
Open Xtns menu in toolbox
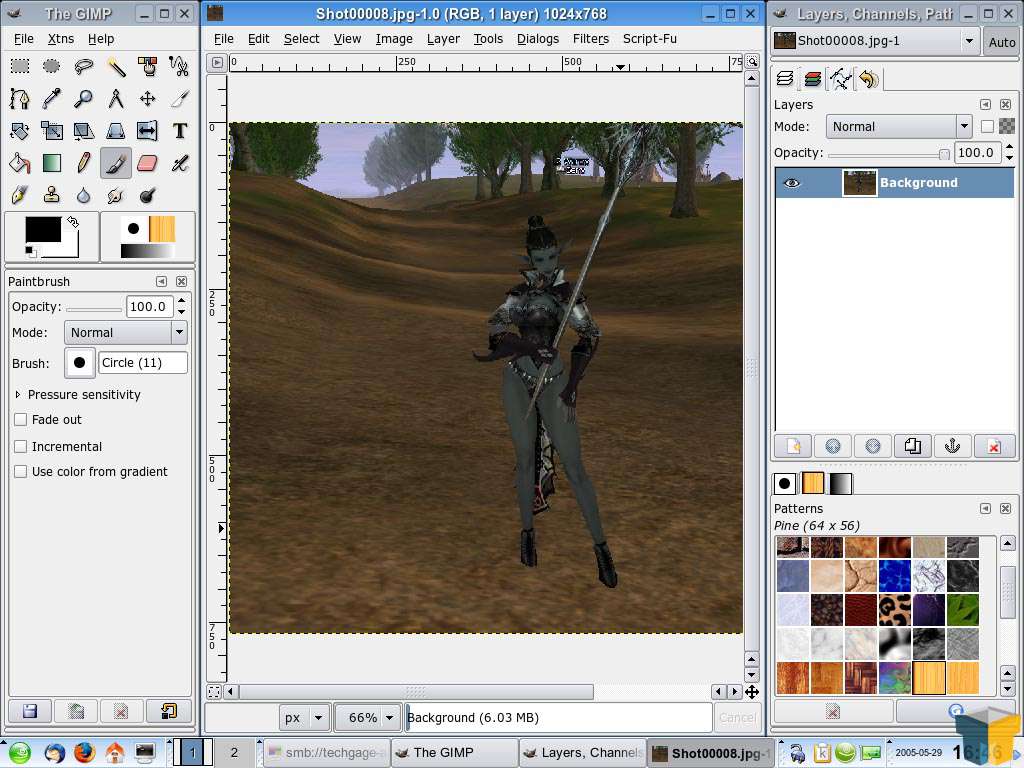pos(61,39)
